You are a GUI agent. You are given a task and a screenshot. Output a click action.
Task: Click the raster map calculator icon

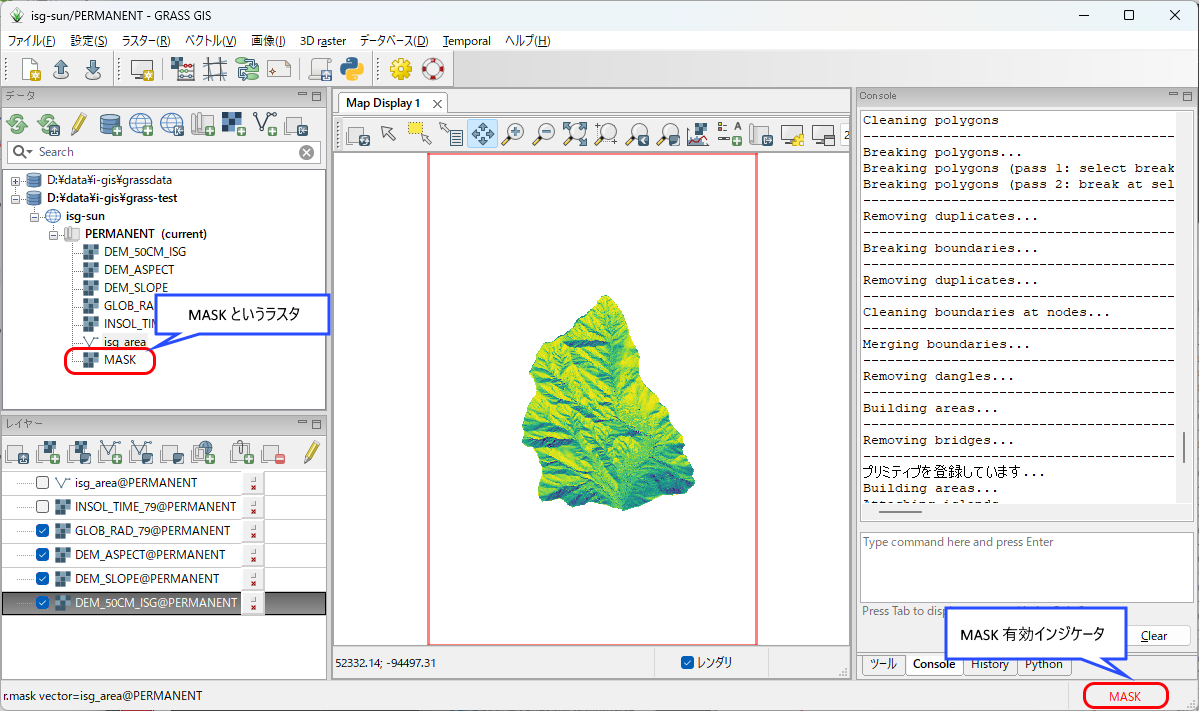coord(183,69)
